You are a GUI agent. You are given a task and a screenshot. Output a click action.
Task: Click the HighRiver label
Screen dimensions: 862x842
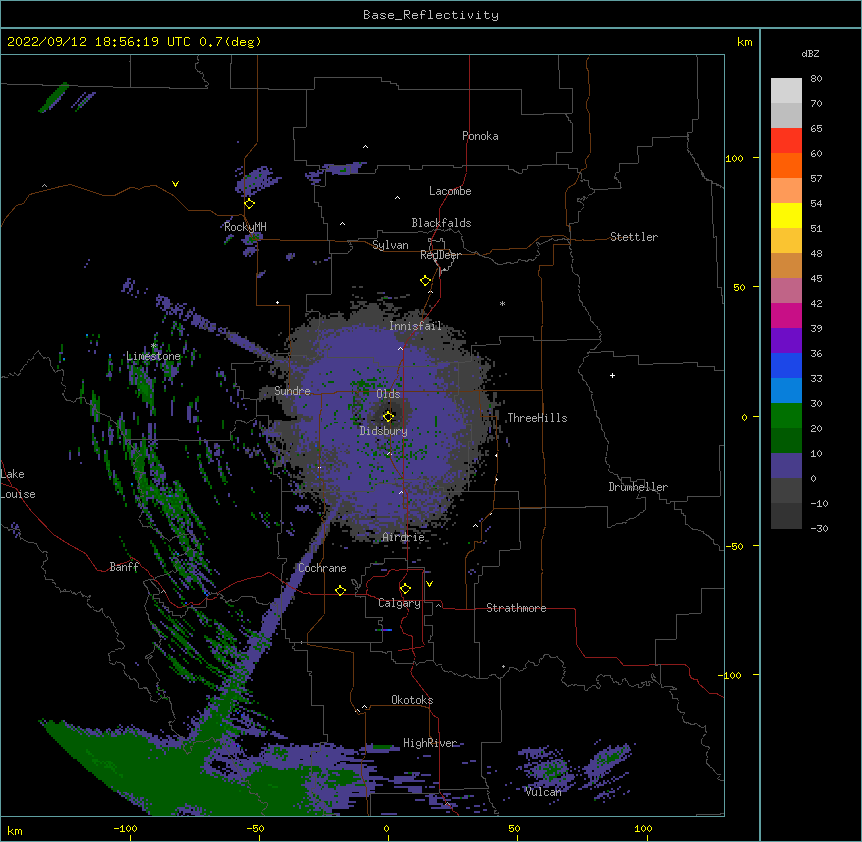pyautogui.click(x=430, y=743)
